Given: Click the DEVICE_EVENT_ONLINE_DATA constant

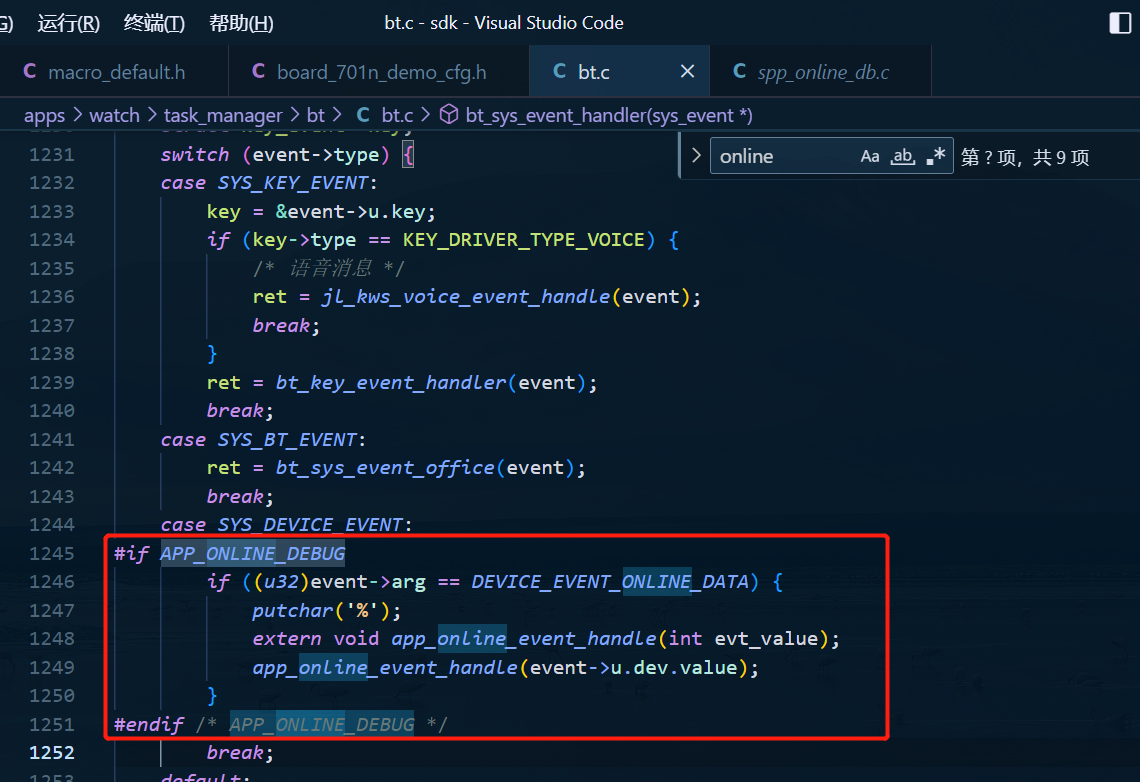Looking at the screenshot, I should coord(609,581).
